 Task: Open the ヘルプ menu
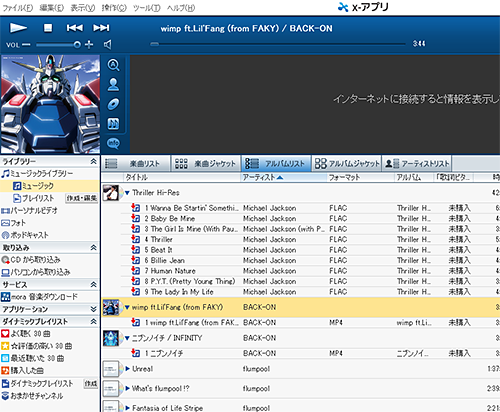pyautogui.click(x=181, y=8)
